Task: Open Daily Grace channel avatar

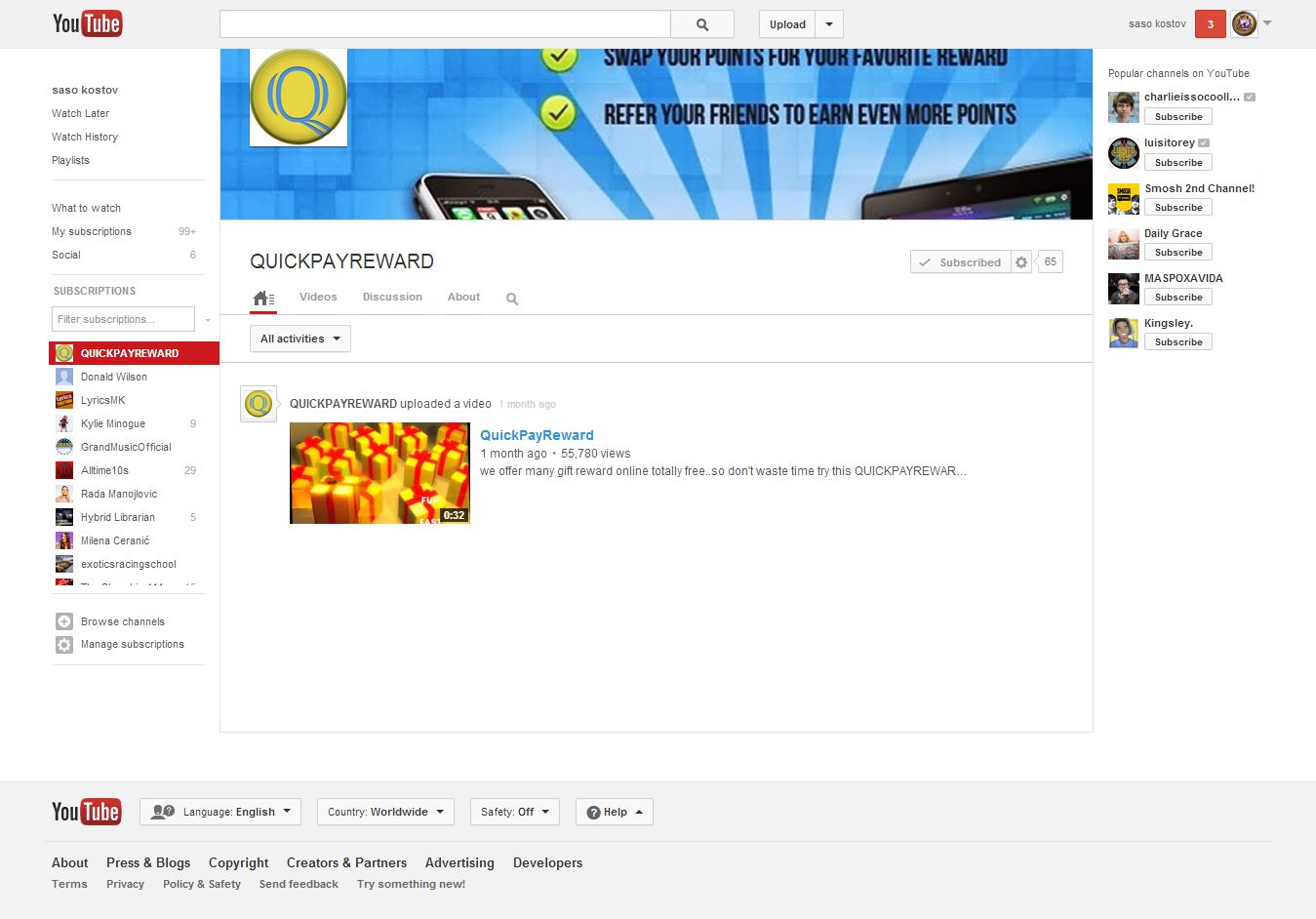Action: pos(1124,243)
